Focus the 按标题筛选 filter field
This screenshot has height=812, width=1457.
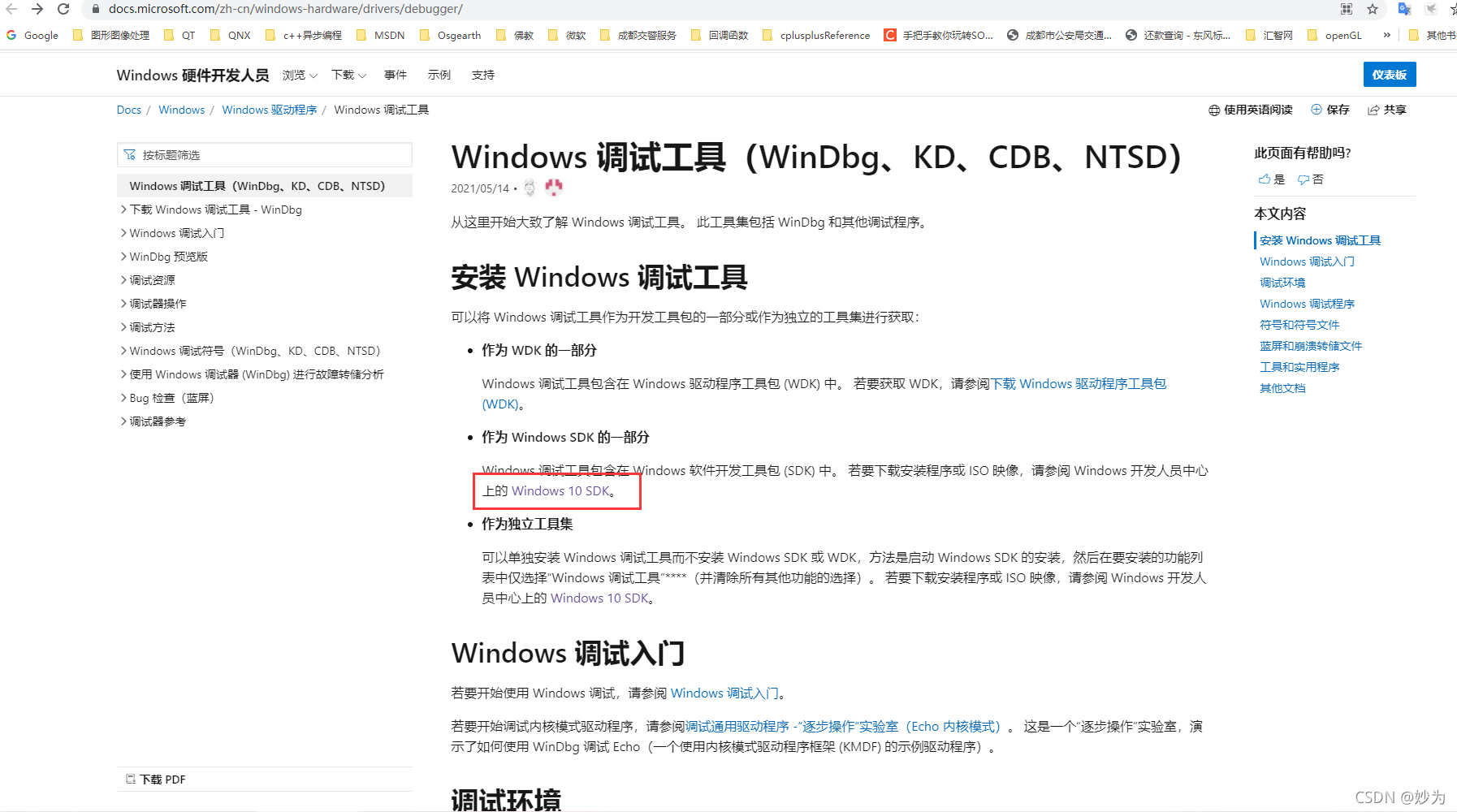click(265, 155)
